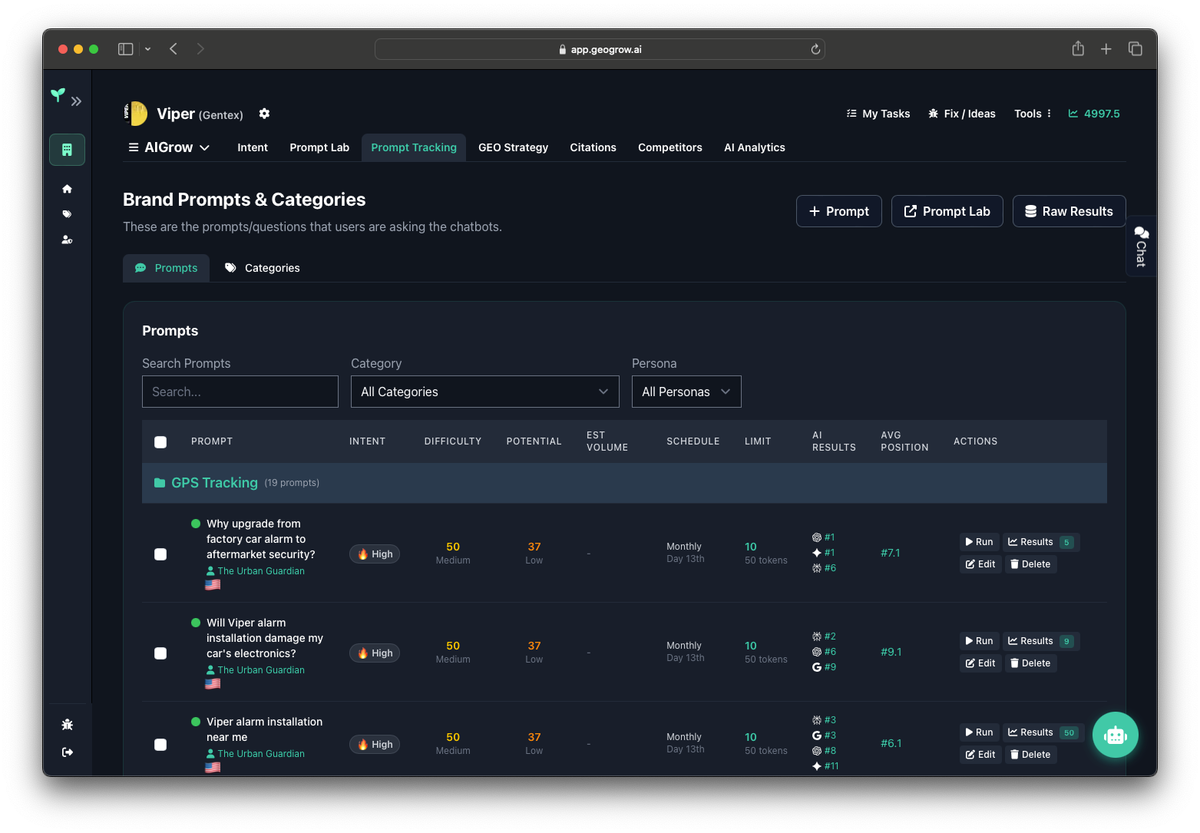Check the 'Viper alarm installation near me' row

pos(160,744)
